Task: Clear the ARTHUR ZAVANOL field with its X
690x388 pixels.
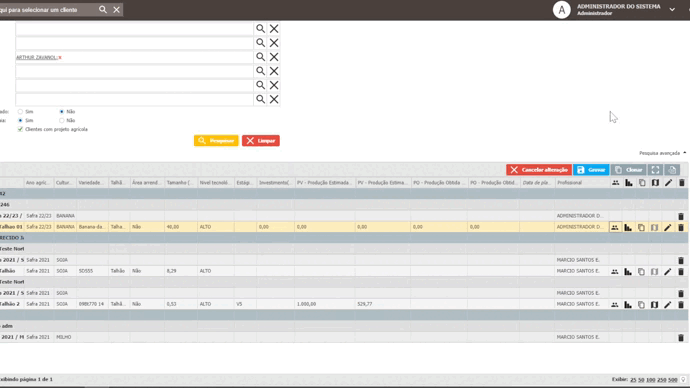Action: (x=274, y=57)
